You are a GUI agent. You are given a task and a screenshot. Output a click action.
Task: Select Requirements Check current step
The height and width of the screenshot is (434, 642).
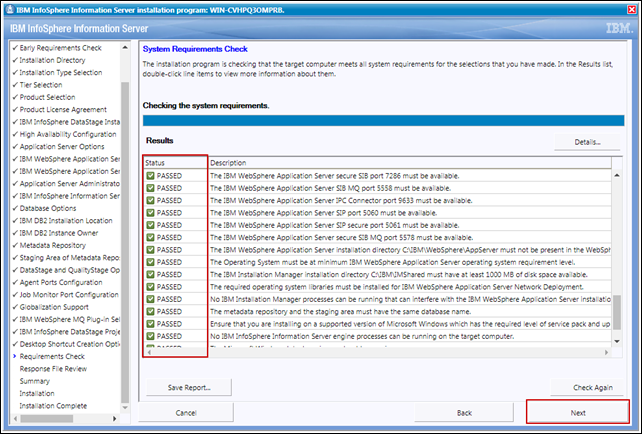click(x=52, y=356)
